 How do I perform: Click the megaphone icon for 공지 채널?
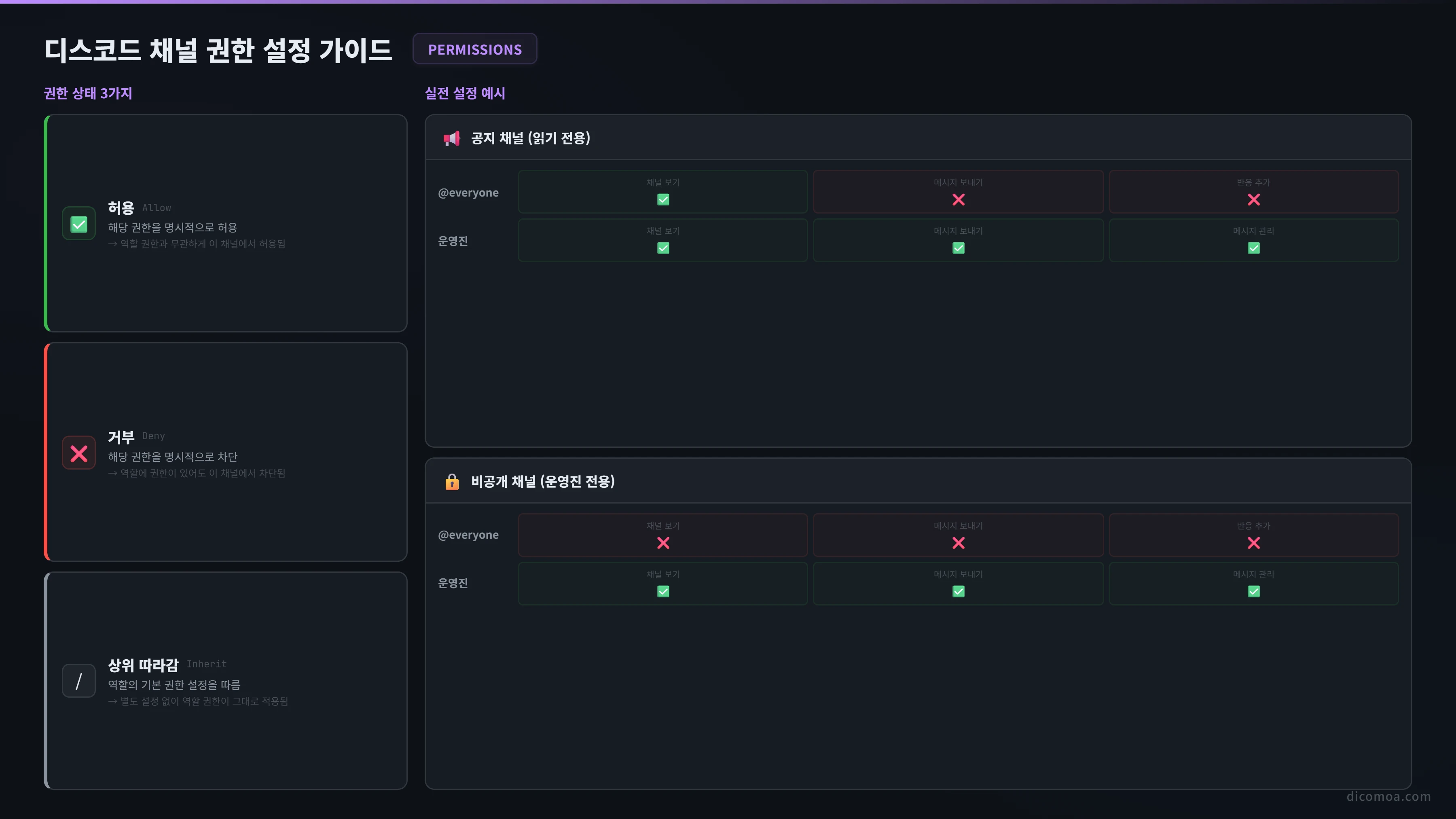pyautogui.click(x=452, y=138)
